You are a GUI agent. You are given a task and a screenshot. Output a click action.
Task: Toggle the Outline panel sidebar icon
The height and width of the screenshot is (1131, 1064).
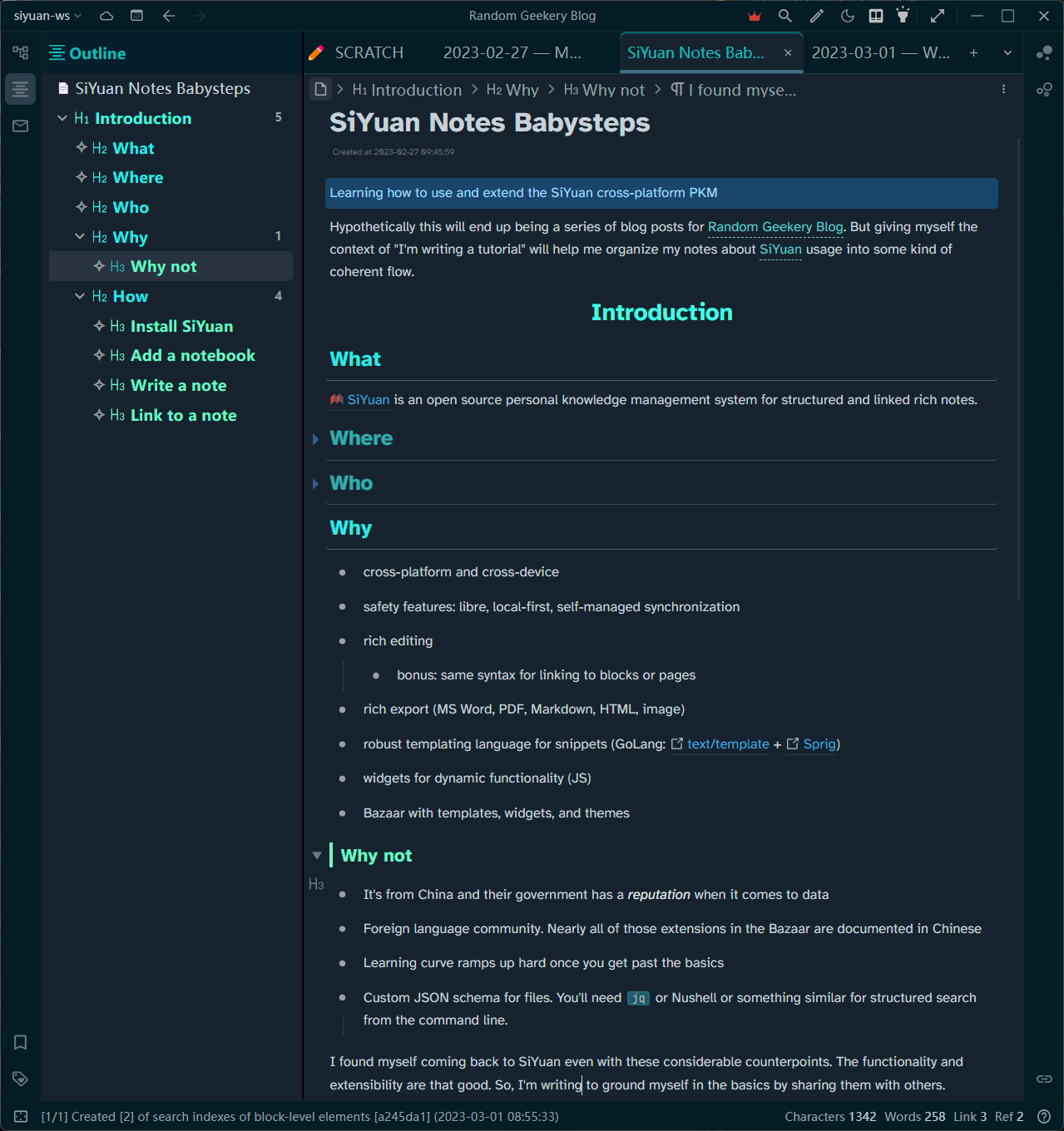[x=21, y=89]
